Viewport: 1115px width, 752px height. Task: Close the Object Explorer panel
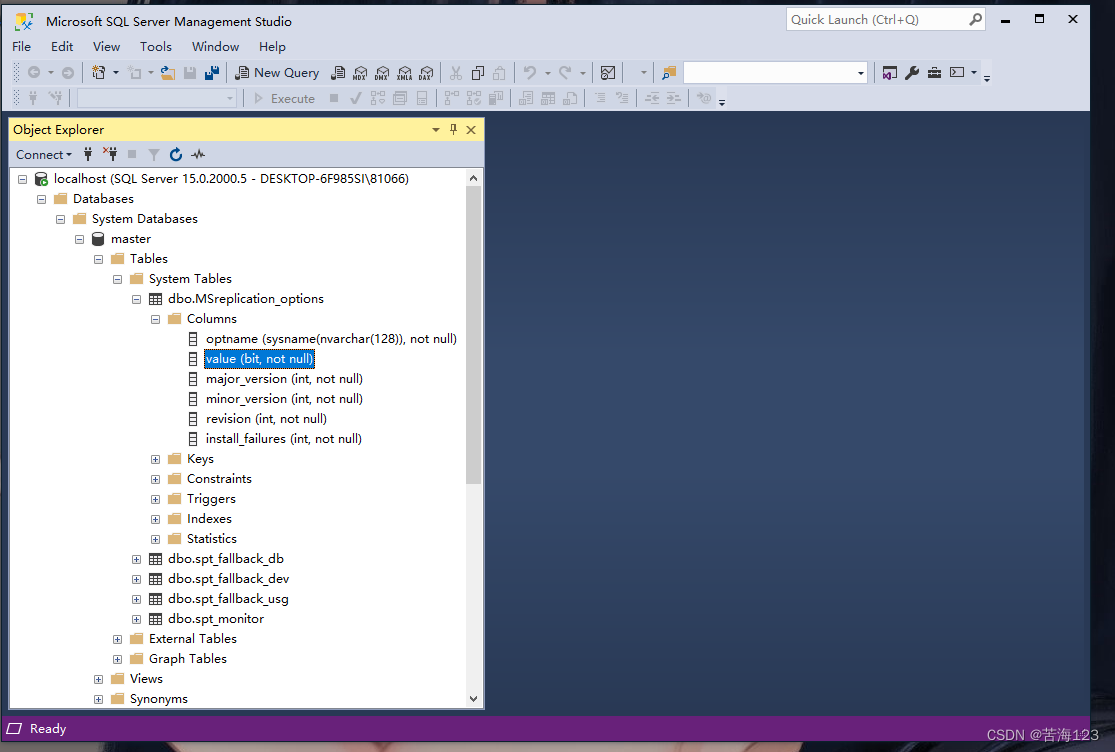[471, 129]
